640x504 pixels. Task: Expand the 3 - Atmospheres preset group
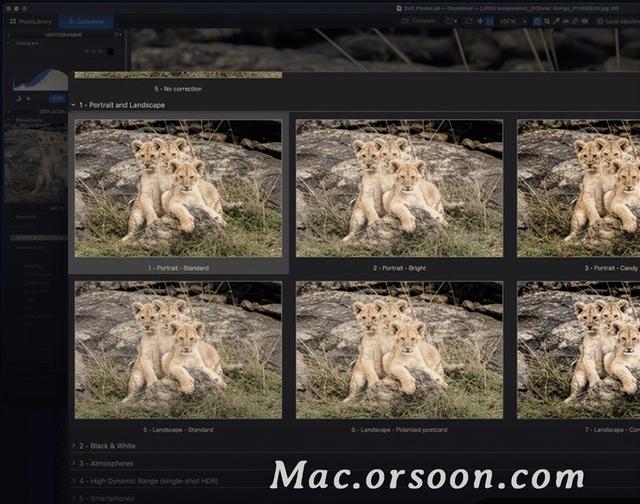click(x=74, y=464)
